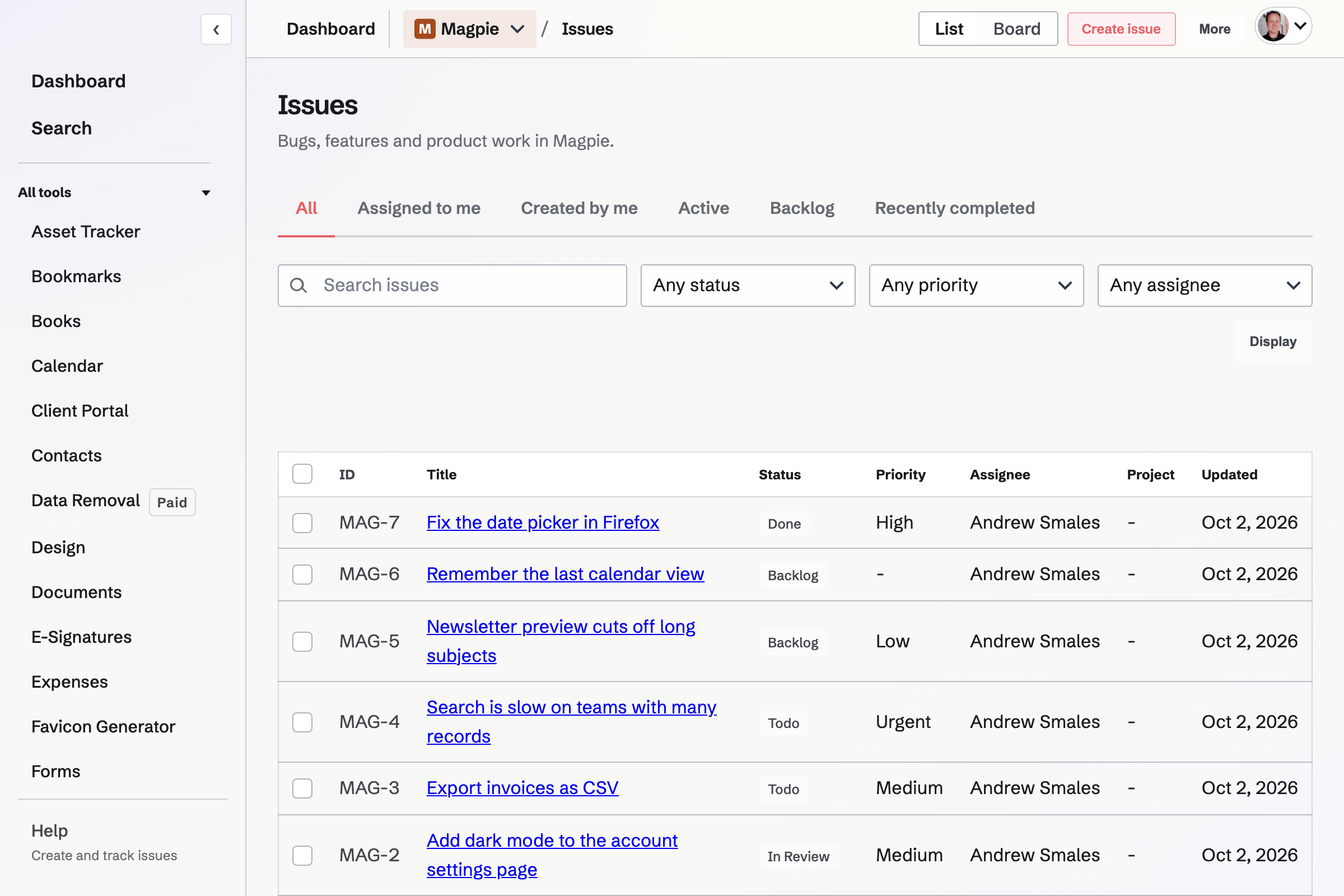1344x896 pixels.
Task: Open the Search is slow on teams issue
Action: pos(571,721)
